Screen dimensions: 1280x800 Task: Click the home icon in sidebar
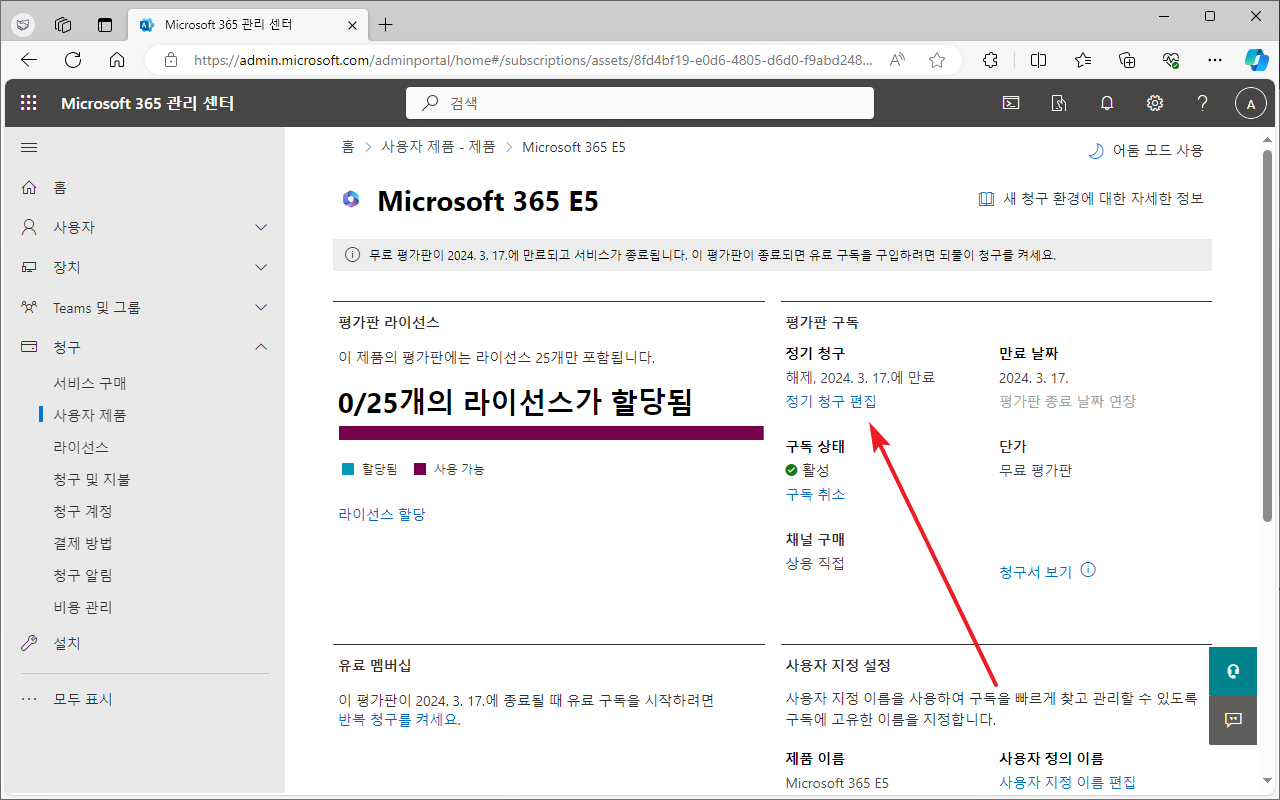click(29, 187)
